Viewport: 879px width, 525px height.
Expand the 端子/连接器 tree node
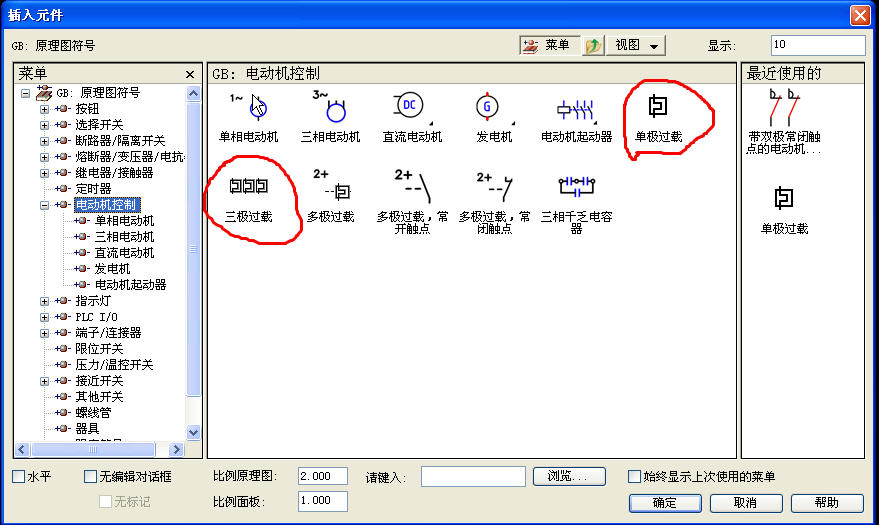(44, 333)
